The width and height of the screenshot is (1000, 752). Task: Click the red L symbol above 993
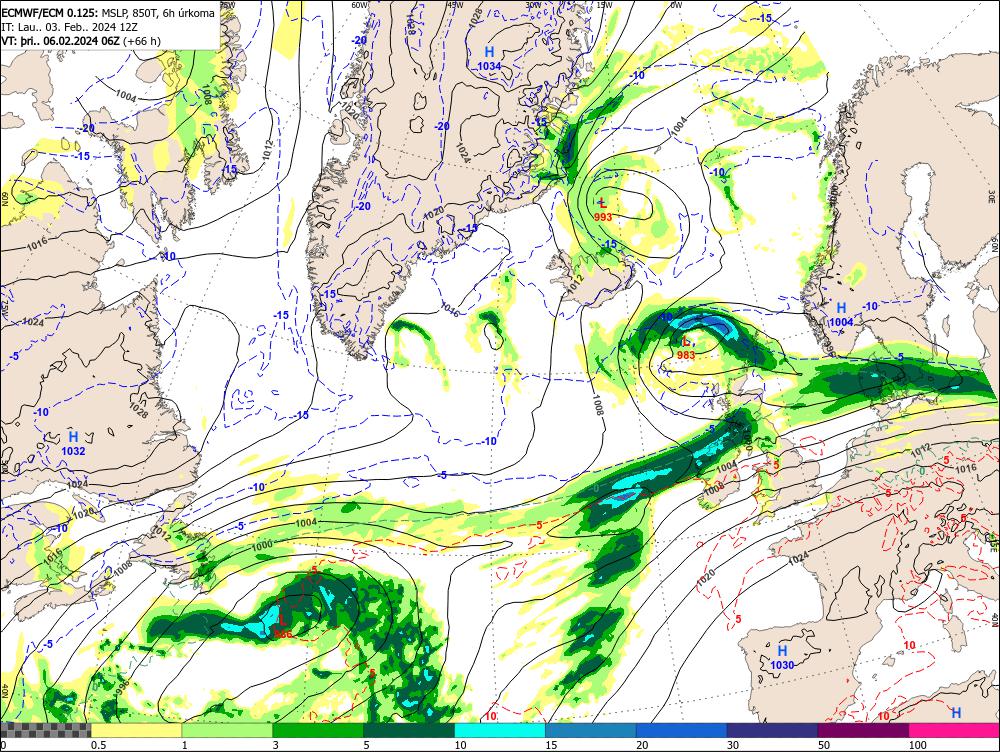pos(603,204)
